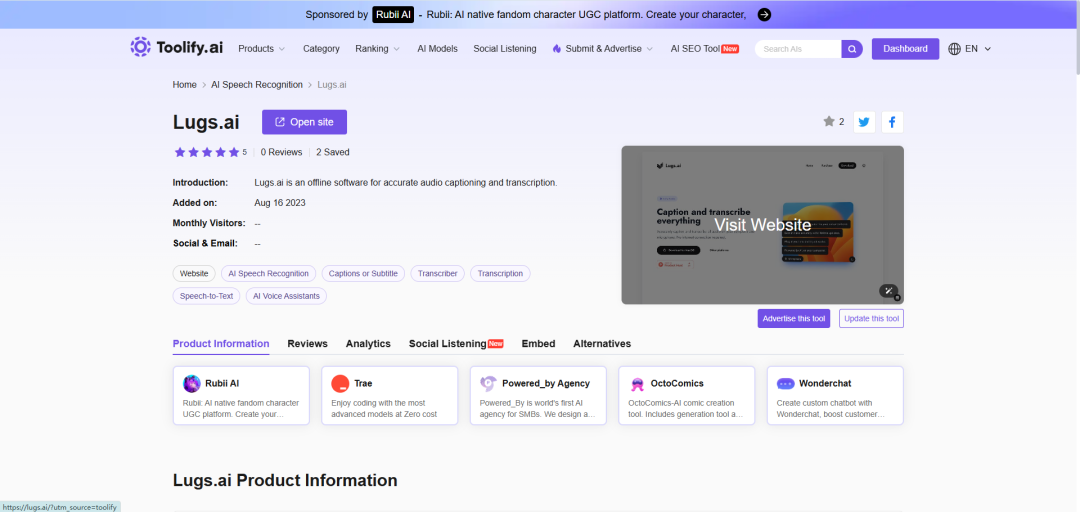This screenshot has height=512, width=1080.
Task: Click the AI Voice Assistants tag
Action: [x=287, y=296]
